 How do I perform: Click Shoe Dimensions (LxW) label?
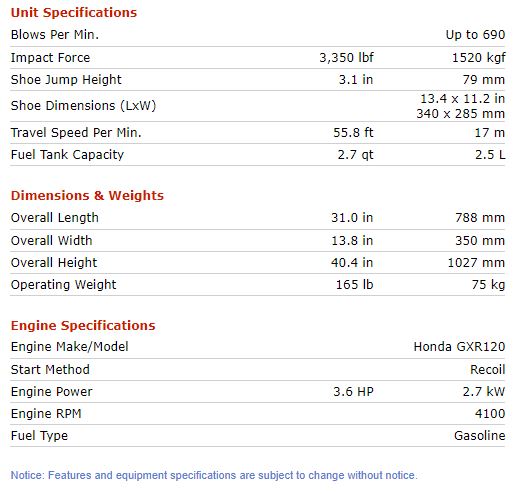pos(83,106)
